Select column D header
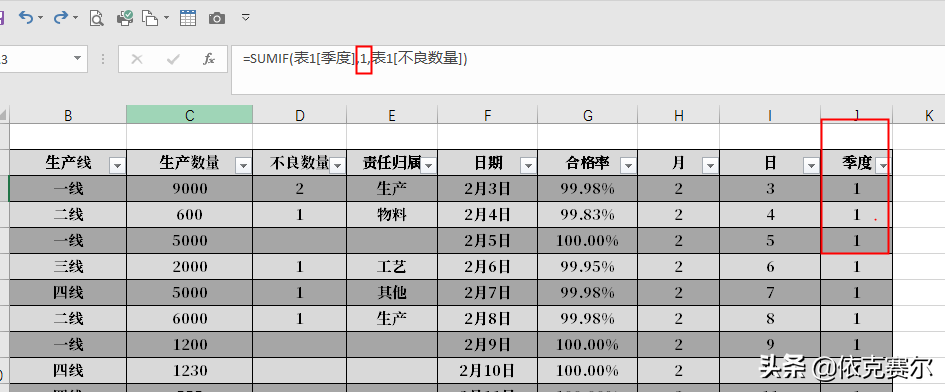The image size is (945, 392). coord(300,115)
